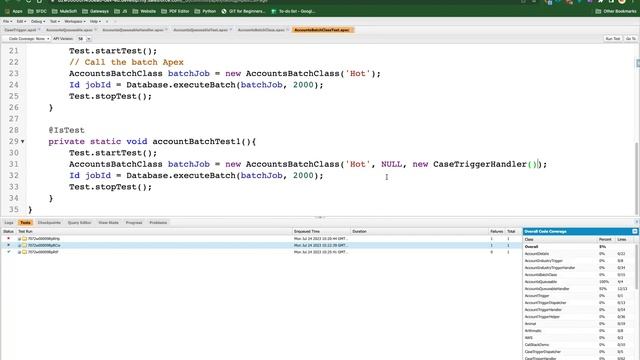Open the View State panel tab
The image size is (640, 360).
click(108, 222)
